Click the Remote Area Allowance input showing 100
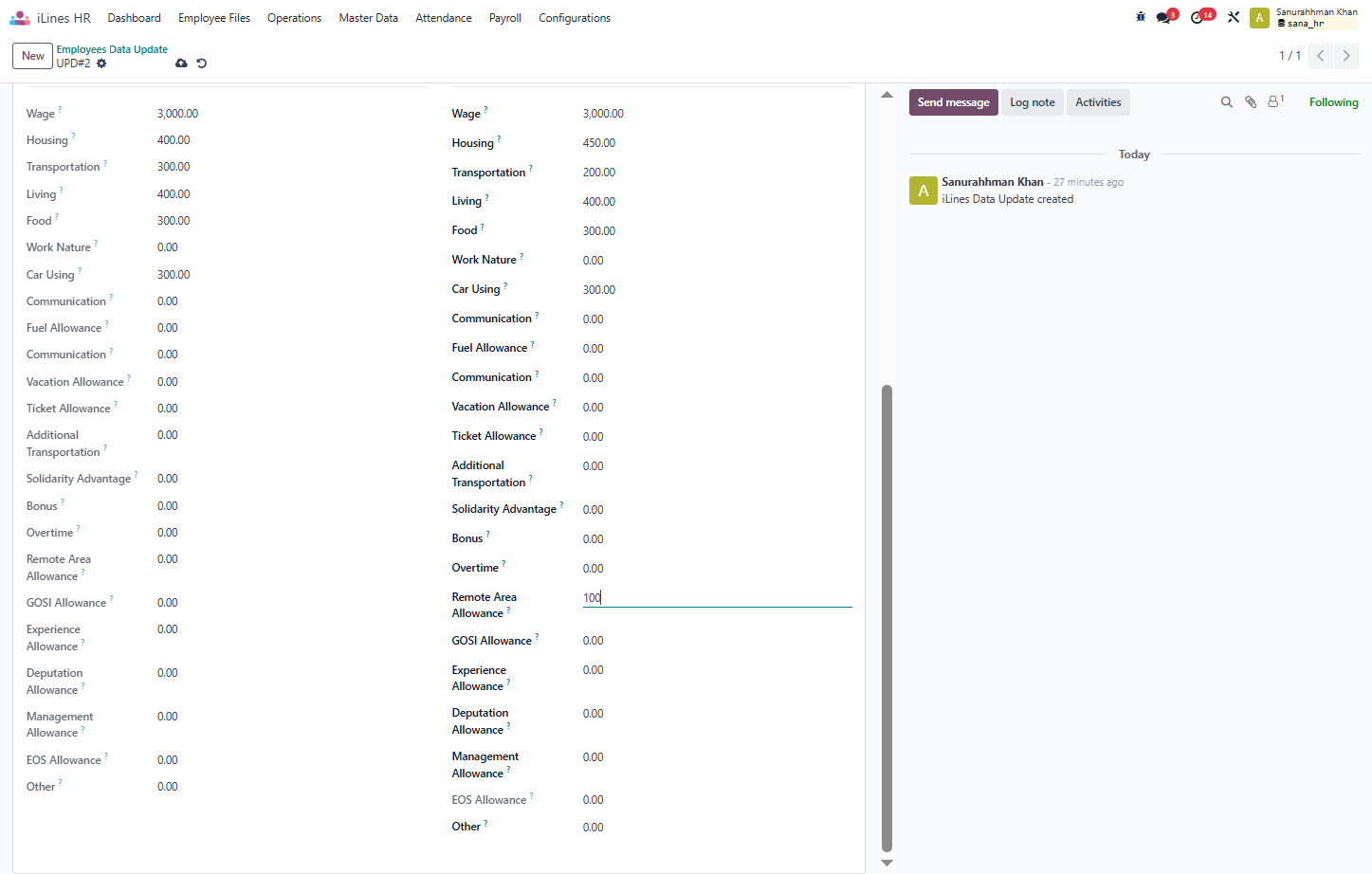1372x874 pixels. point(717,597)
